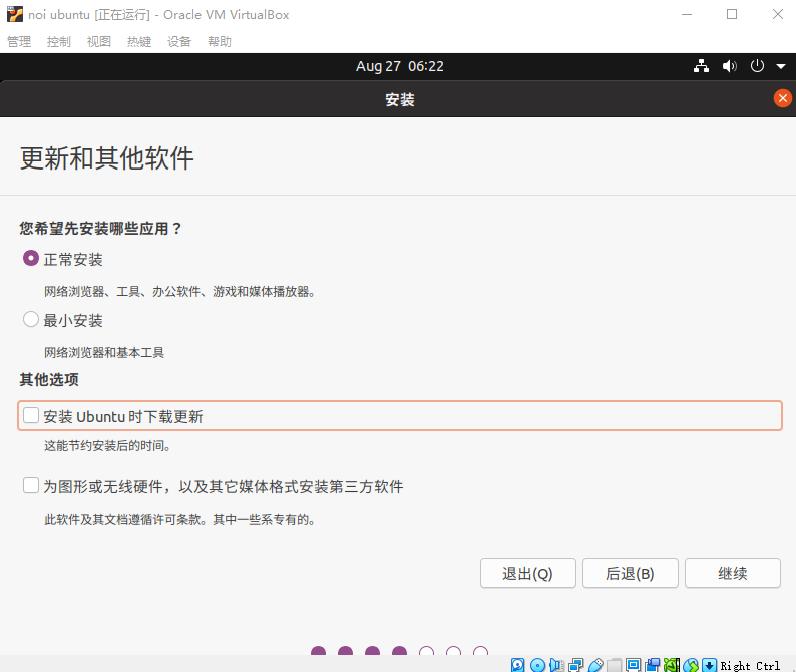Click the display monitor status icon
Viewport: 796px width, 672px height.
click(x=633, y=665)
